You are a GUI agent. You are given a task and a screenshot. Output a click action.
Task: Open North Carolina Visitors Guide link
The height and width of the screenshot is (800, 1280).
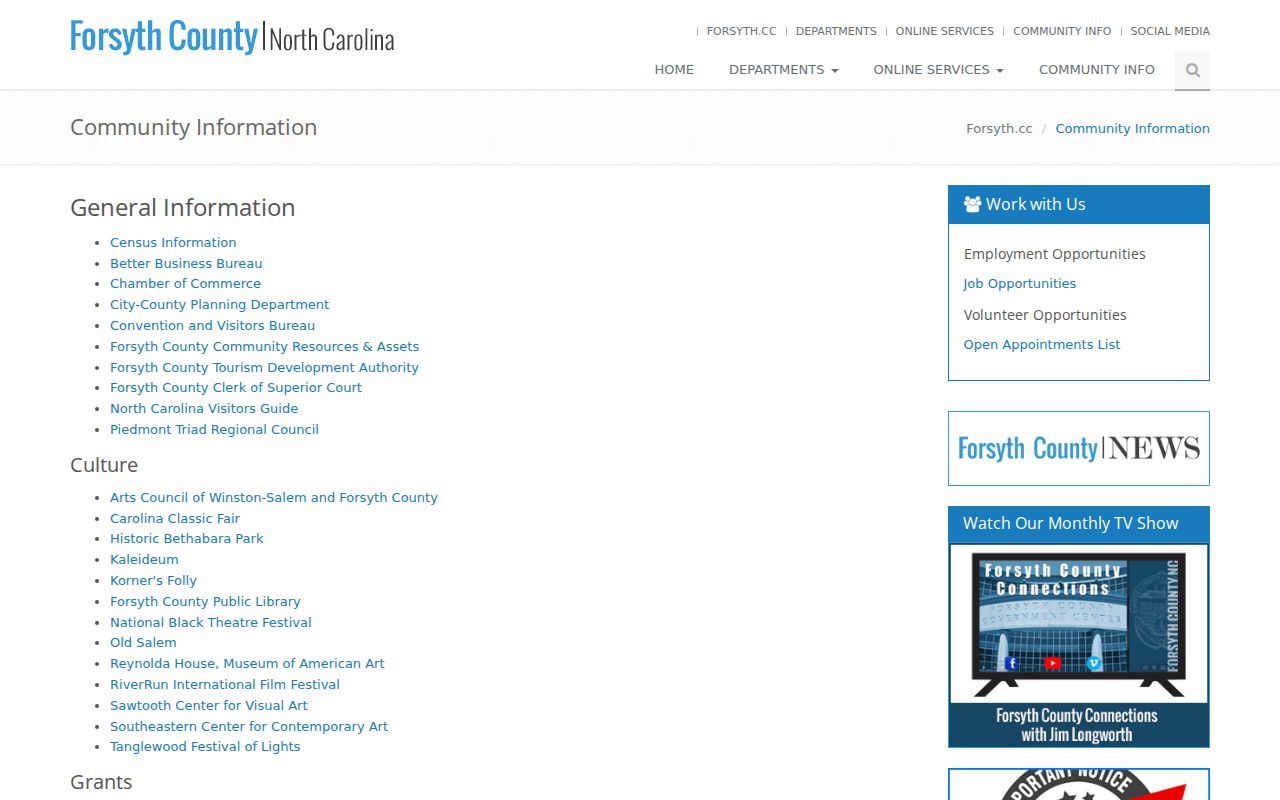click(x=204, y=409)
